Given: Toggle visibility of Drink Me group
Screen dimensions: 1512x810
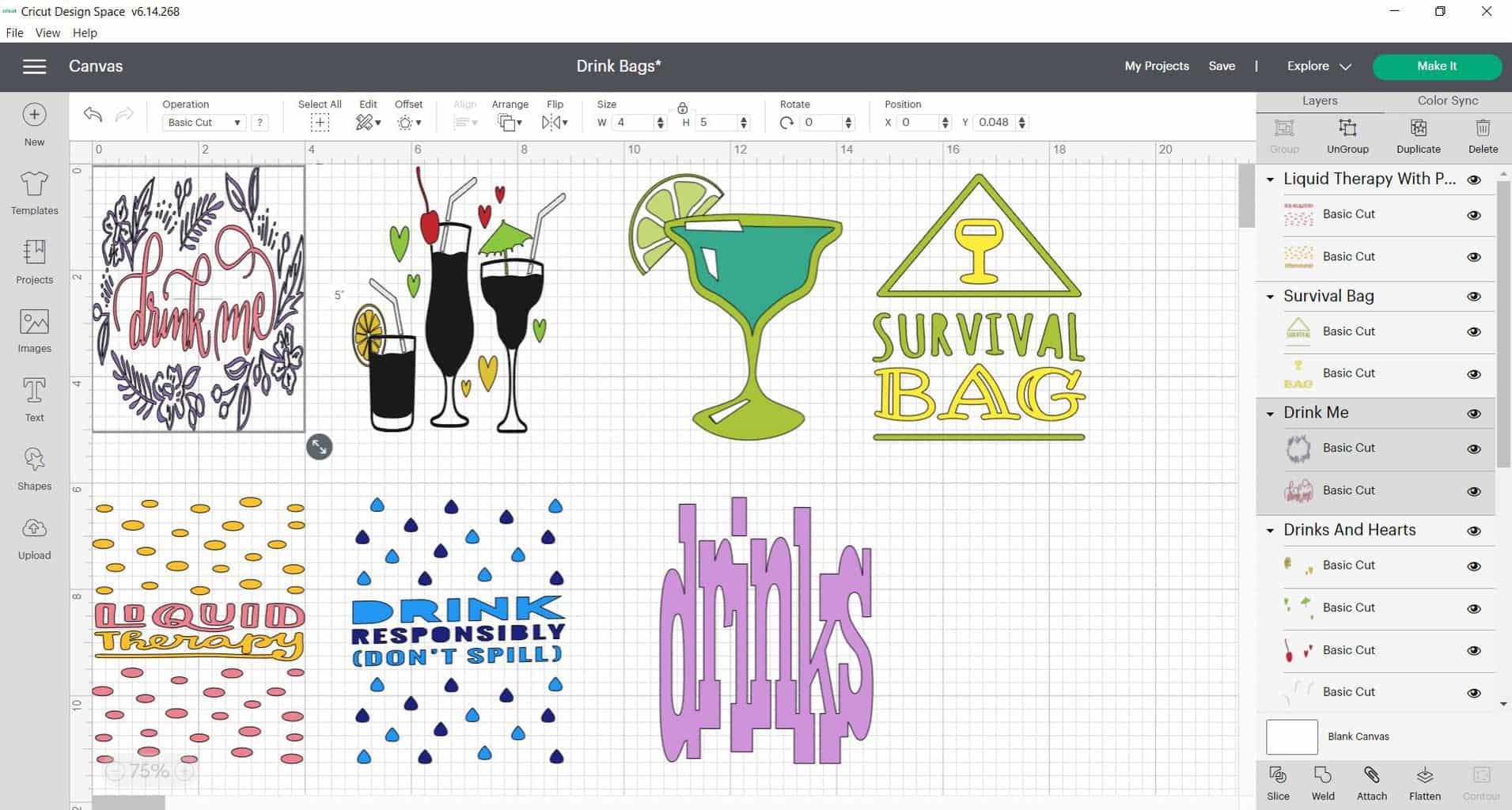Looking at the screenshot, I should click(x=1473, y=414).
